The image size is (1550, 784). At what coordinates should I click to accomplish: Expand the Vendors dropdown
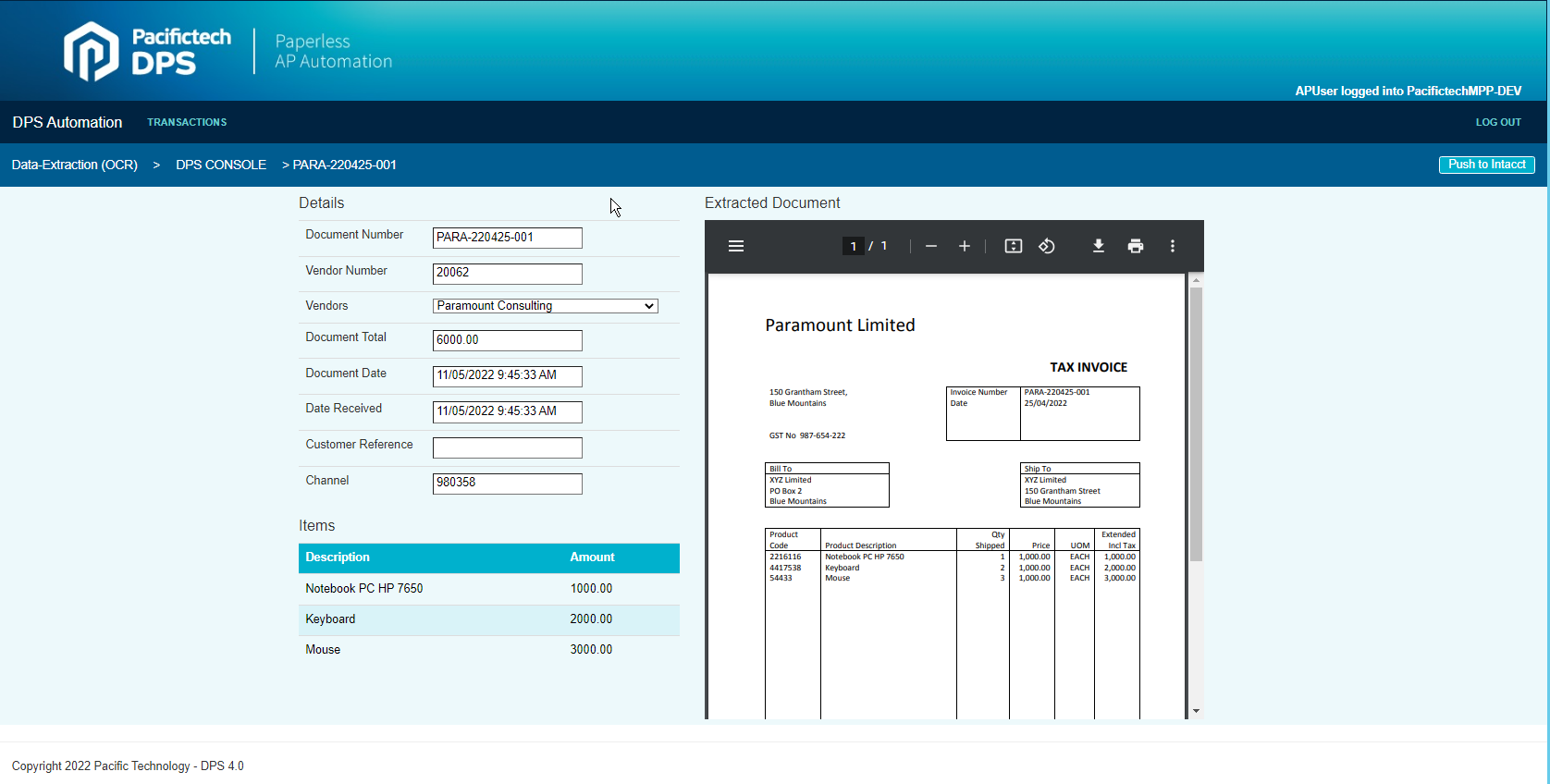click(546, 306)
